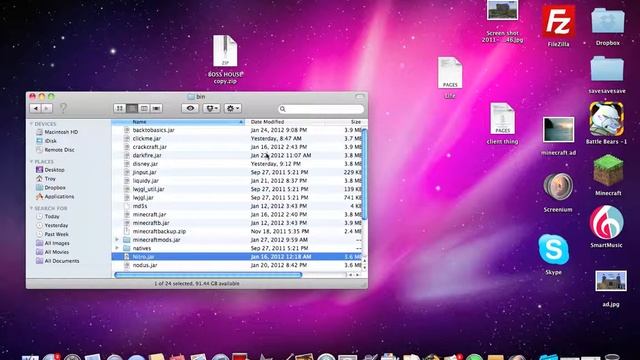Viewport: 640px width, 360px height.
Task: Click the horizontal scrollbar thumb in Finder
Action: [208, 275]
